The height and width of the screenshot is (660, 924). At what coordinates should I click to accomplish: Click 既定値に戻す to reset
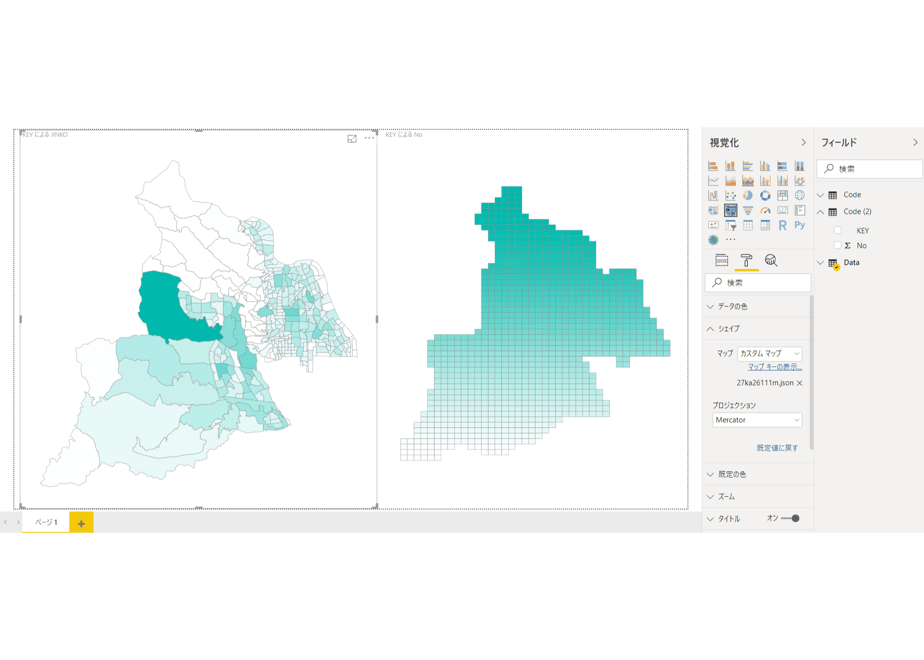tap(777, 448)
